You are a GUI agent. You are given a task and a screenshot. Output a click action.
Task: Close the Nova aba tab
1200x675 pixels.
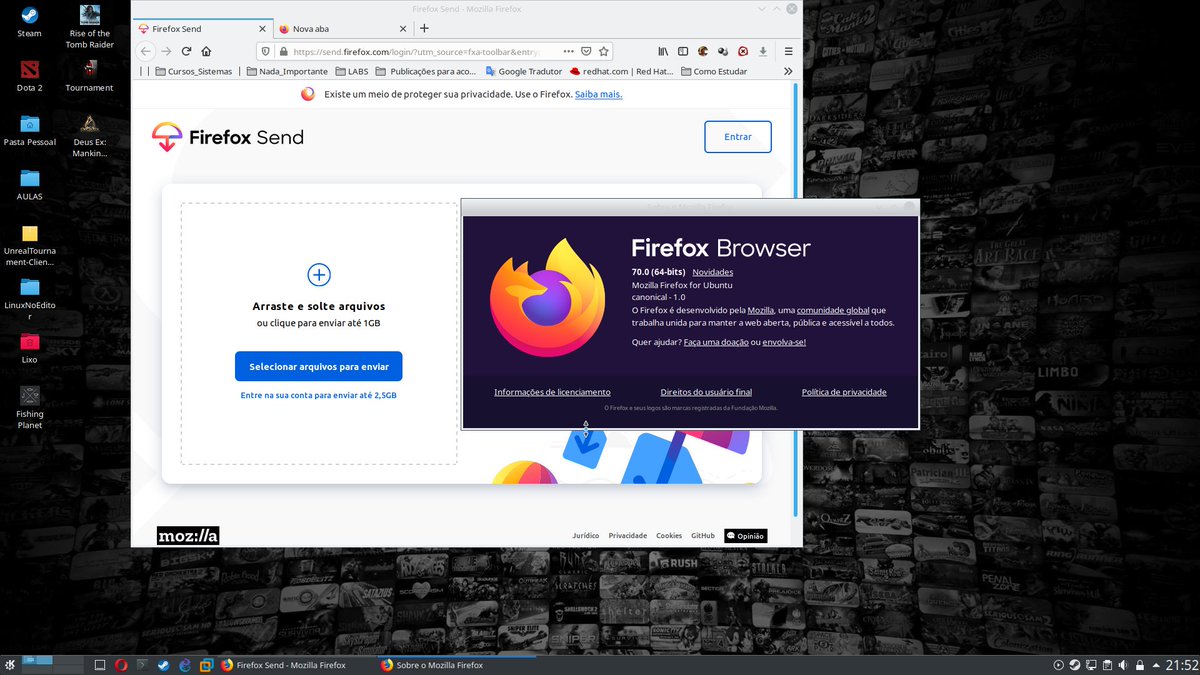click(402, 29)
